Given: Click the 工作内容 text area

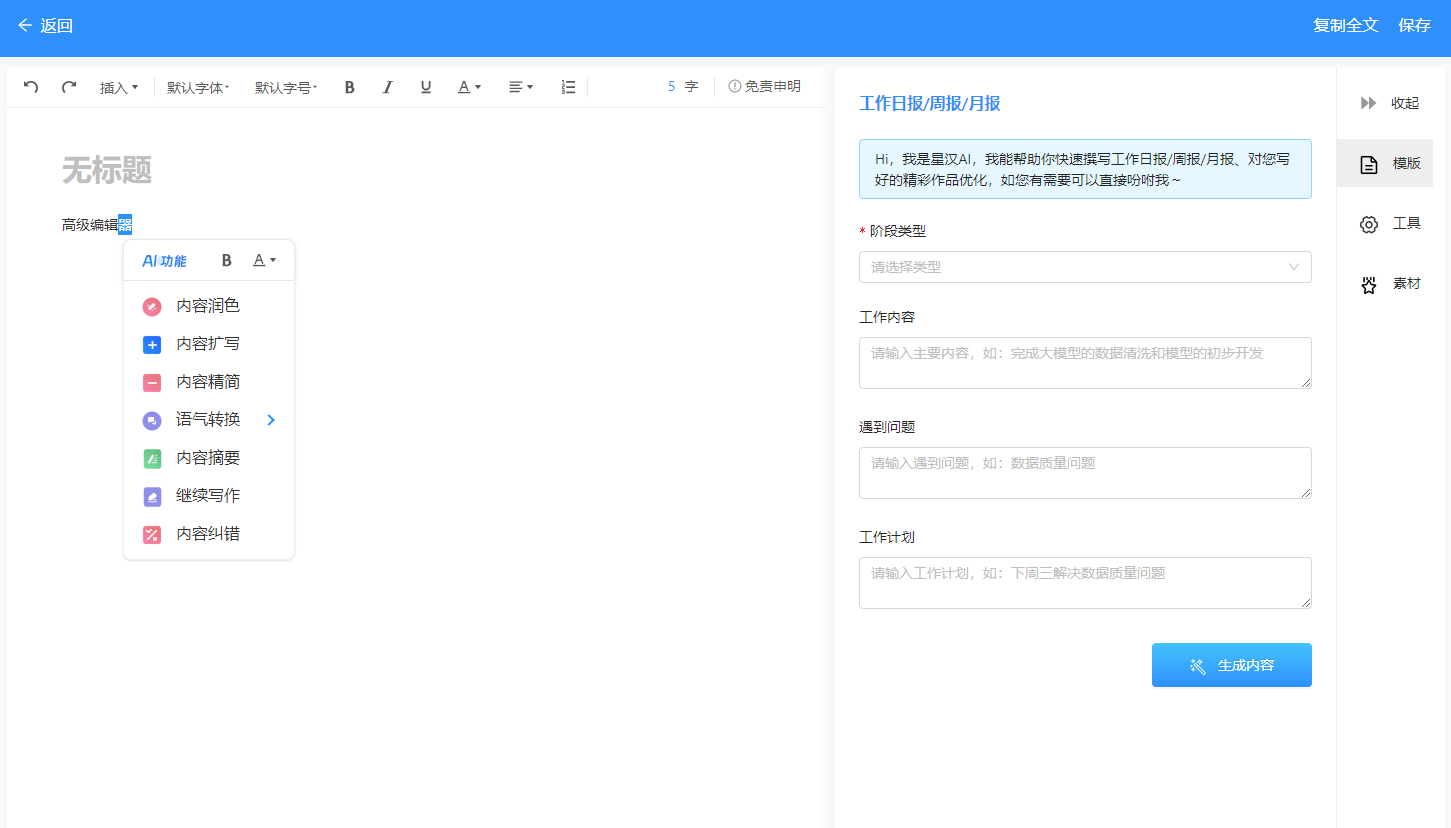Looking at the screenshot, I should click(x=1085, y=363).
